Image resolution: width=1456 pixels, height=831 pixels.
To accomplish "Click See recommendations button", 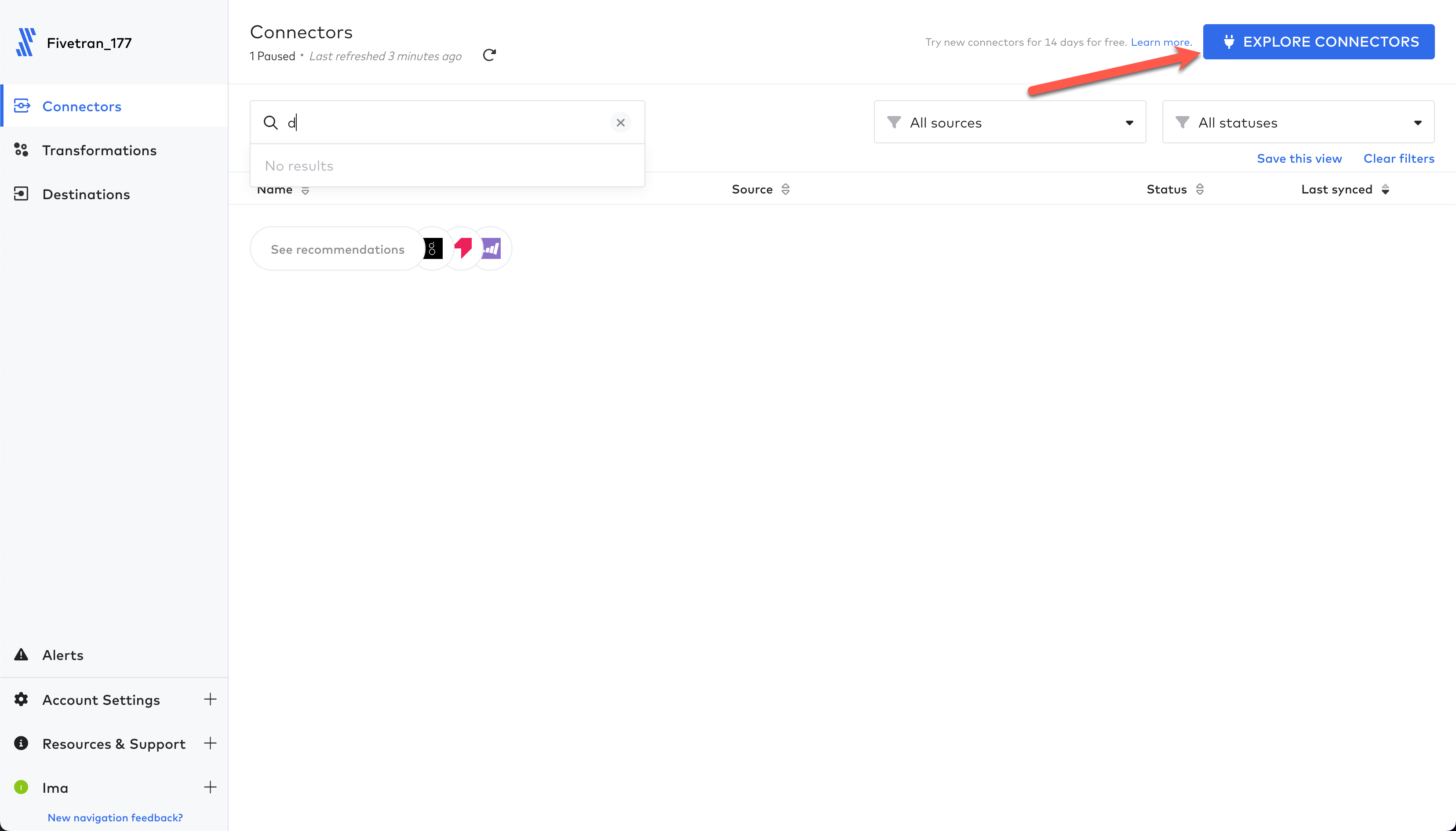I will [x=337, y=249].
